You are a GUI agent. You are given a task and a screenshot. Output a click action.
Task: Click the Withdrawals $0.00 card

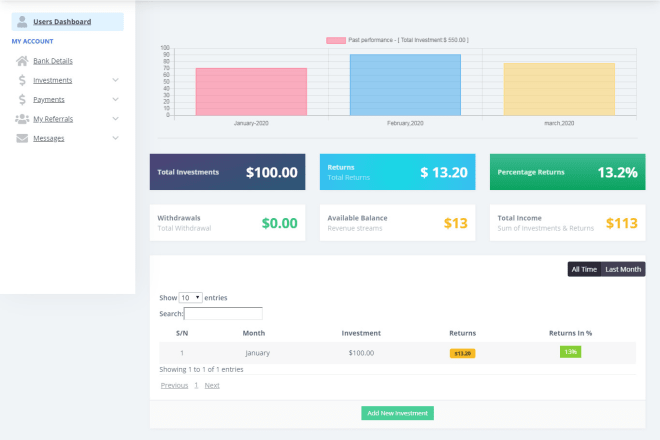point(227,223)
